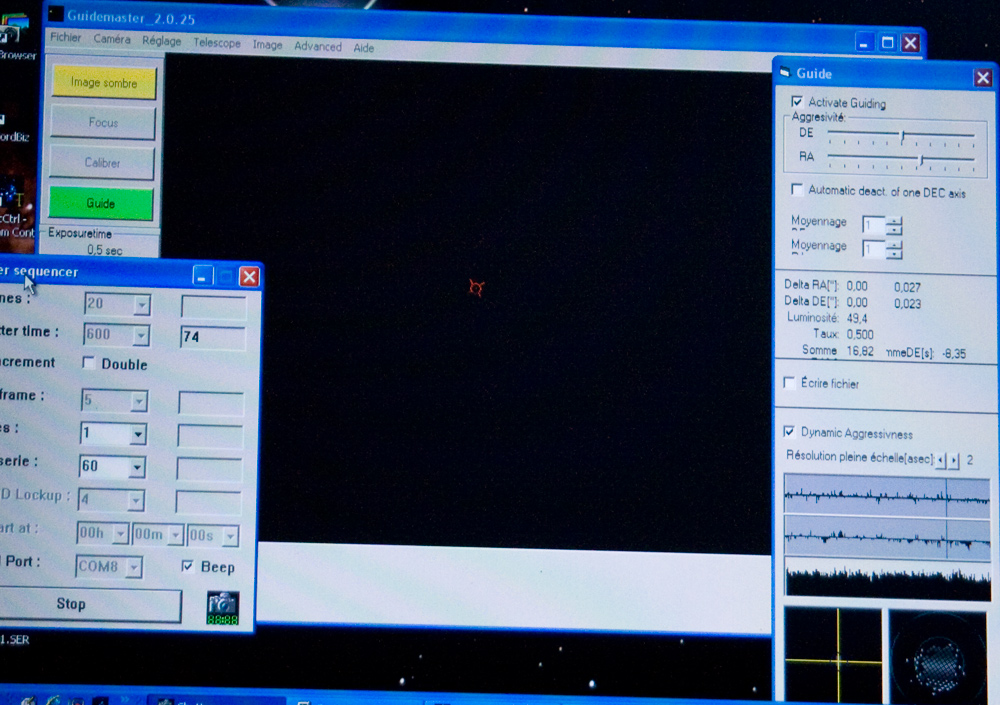Click the green Guide button
Screen dimensions: 1000x705
[101, 204]
